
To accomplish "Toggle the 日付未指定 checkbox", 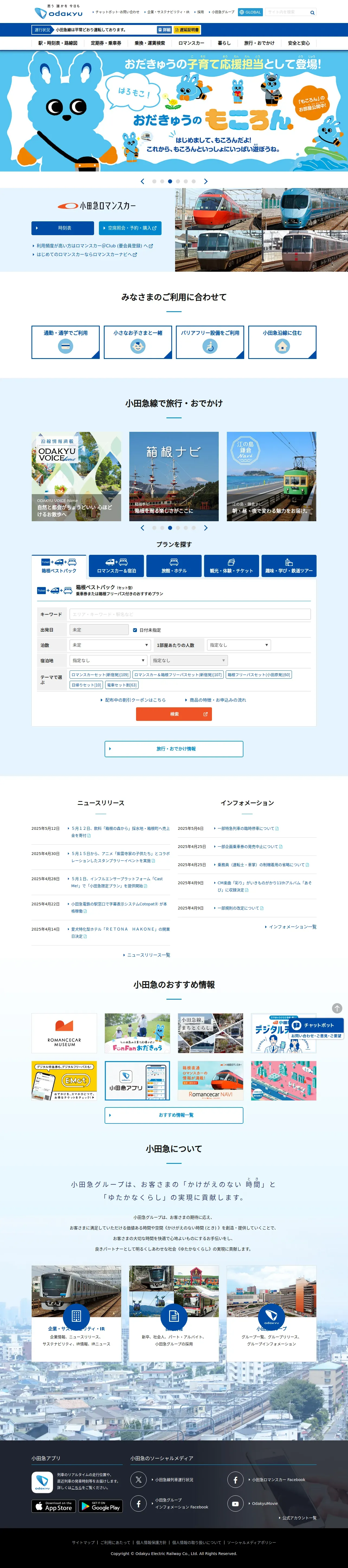I will (x=135, y=630).
